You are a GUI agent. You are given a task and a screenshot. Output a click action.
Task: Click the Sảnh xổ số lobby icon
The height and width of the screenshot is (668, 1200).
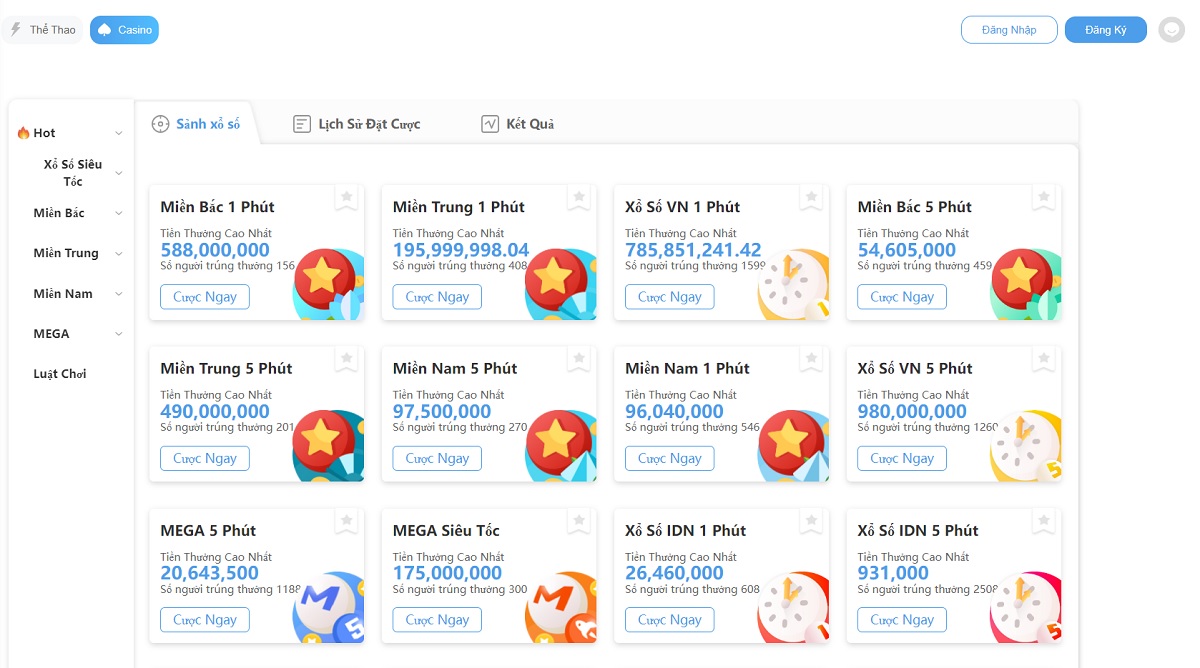tap(160, 124)
